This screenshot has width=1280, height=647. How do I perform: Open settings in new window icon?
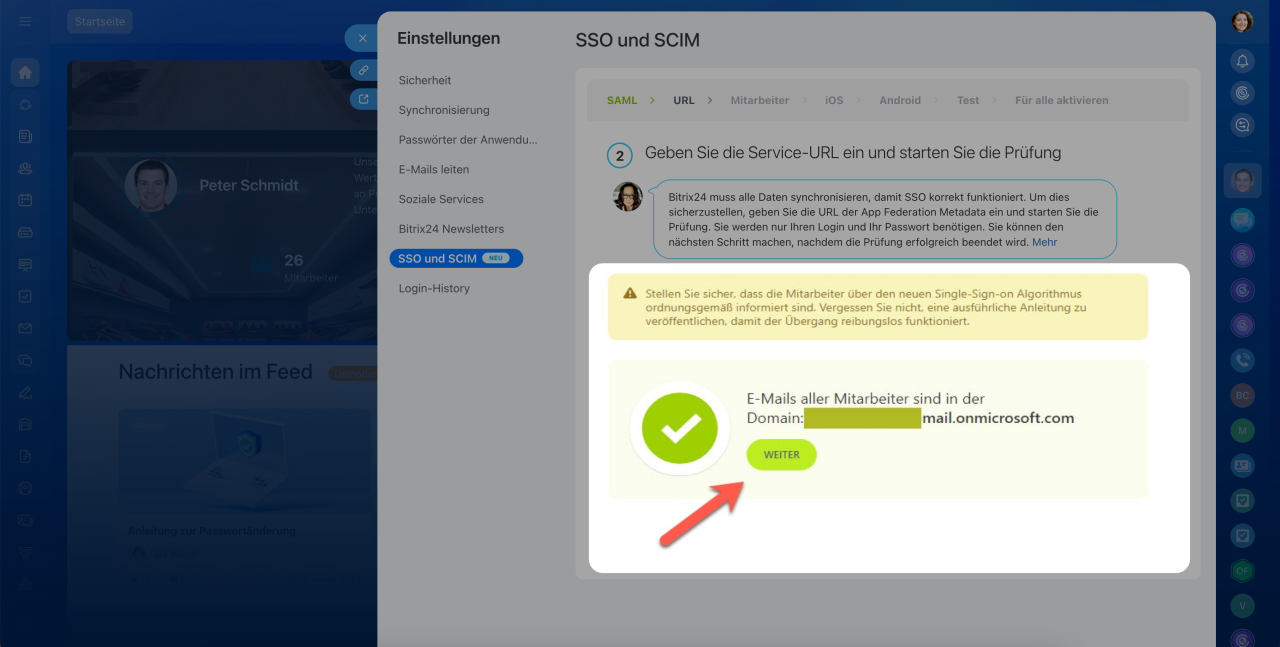click(363, 99)
